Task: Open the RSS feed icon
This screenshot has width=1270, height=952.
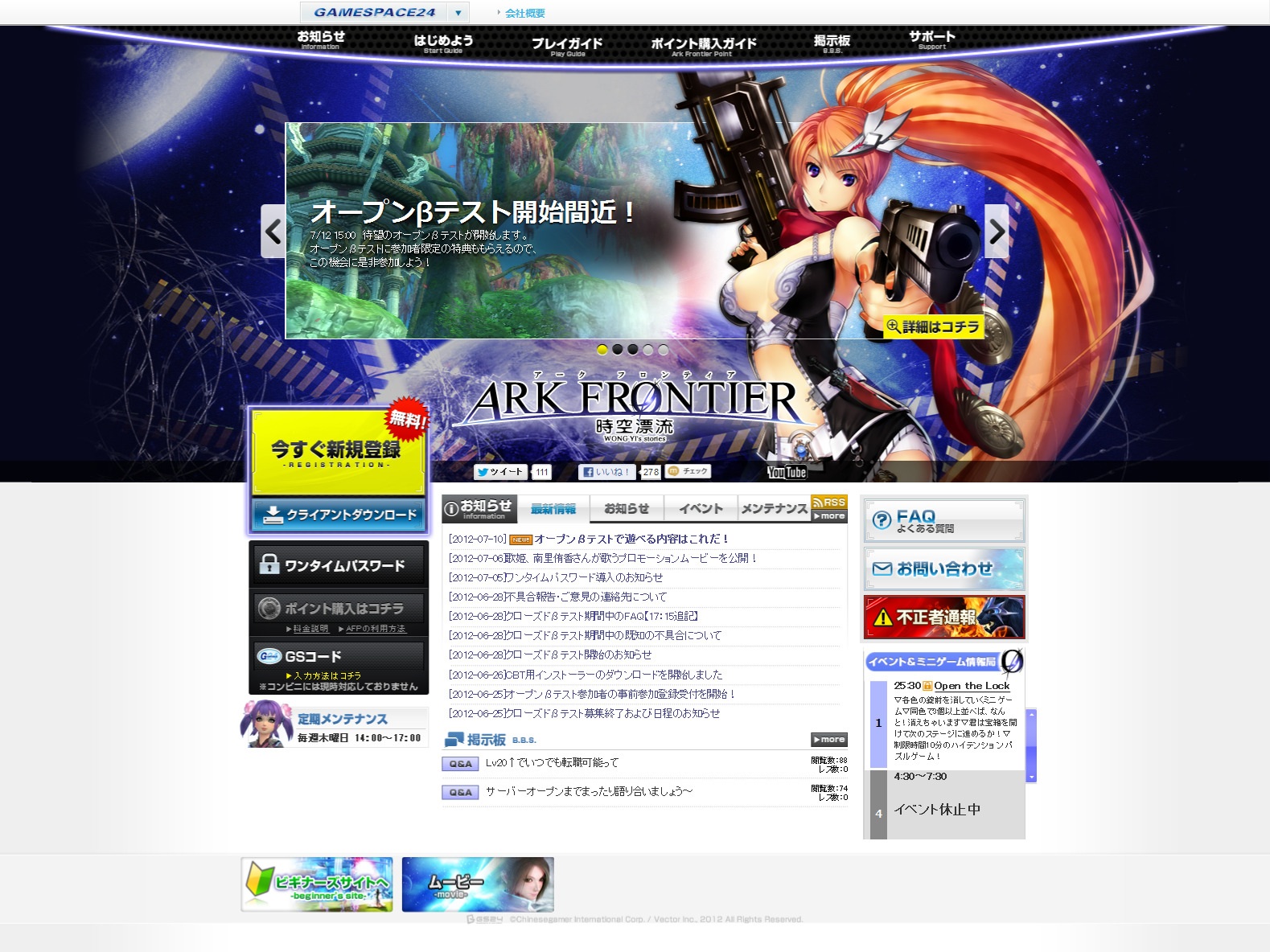Action: pyautogui.click(x=829, y=502)
